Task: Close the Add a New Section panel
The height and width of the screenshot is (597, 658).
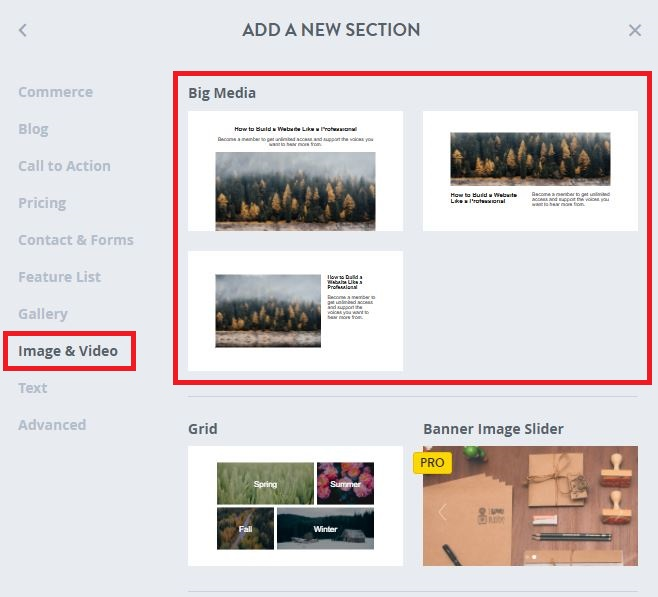Action: click(x=634, y=30)
